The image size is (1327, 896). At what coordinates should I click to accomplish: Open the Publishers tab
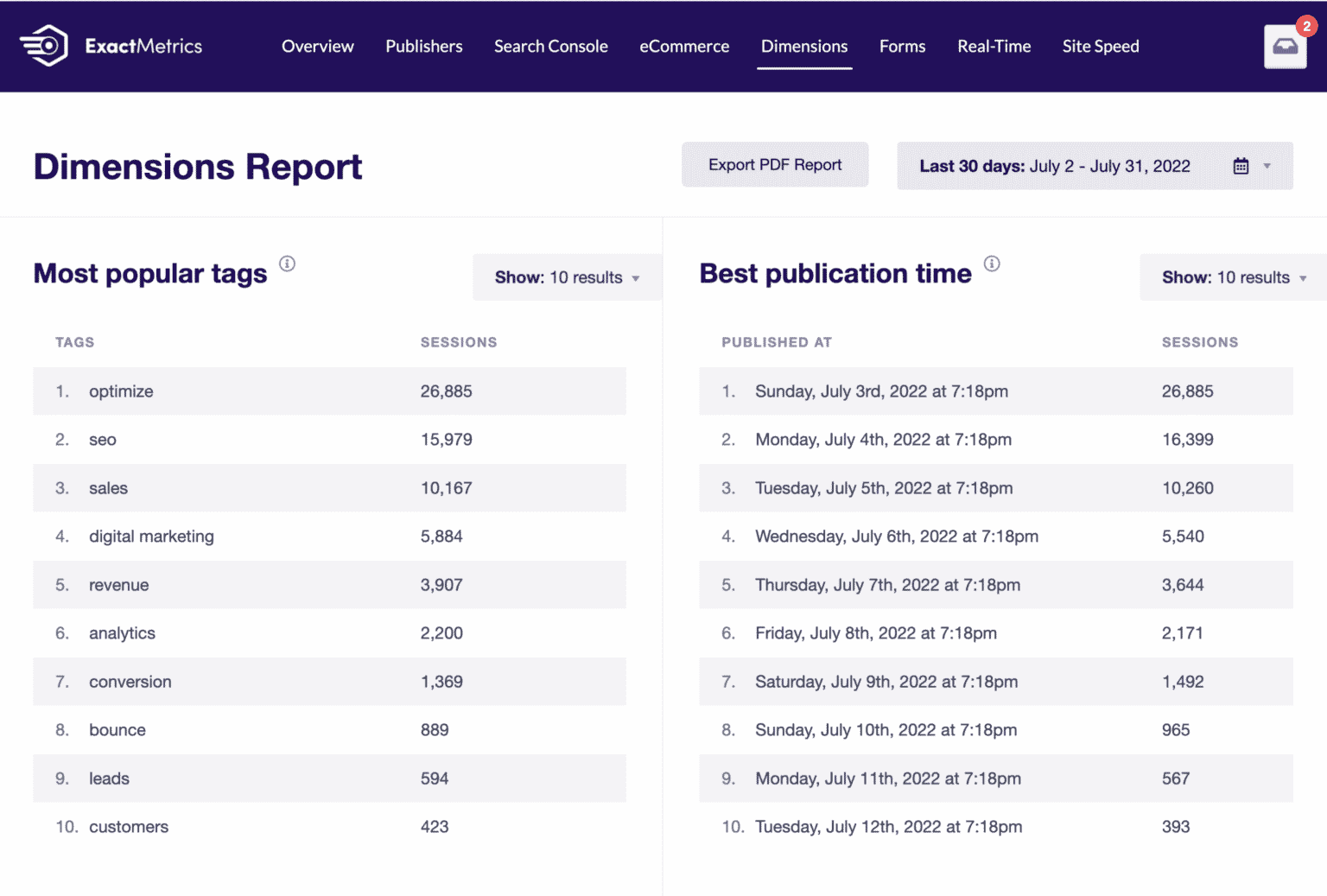click(423, 47)
